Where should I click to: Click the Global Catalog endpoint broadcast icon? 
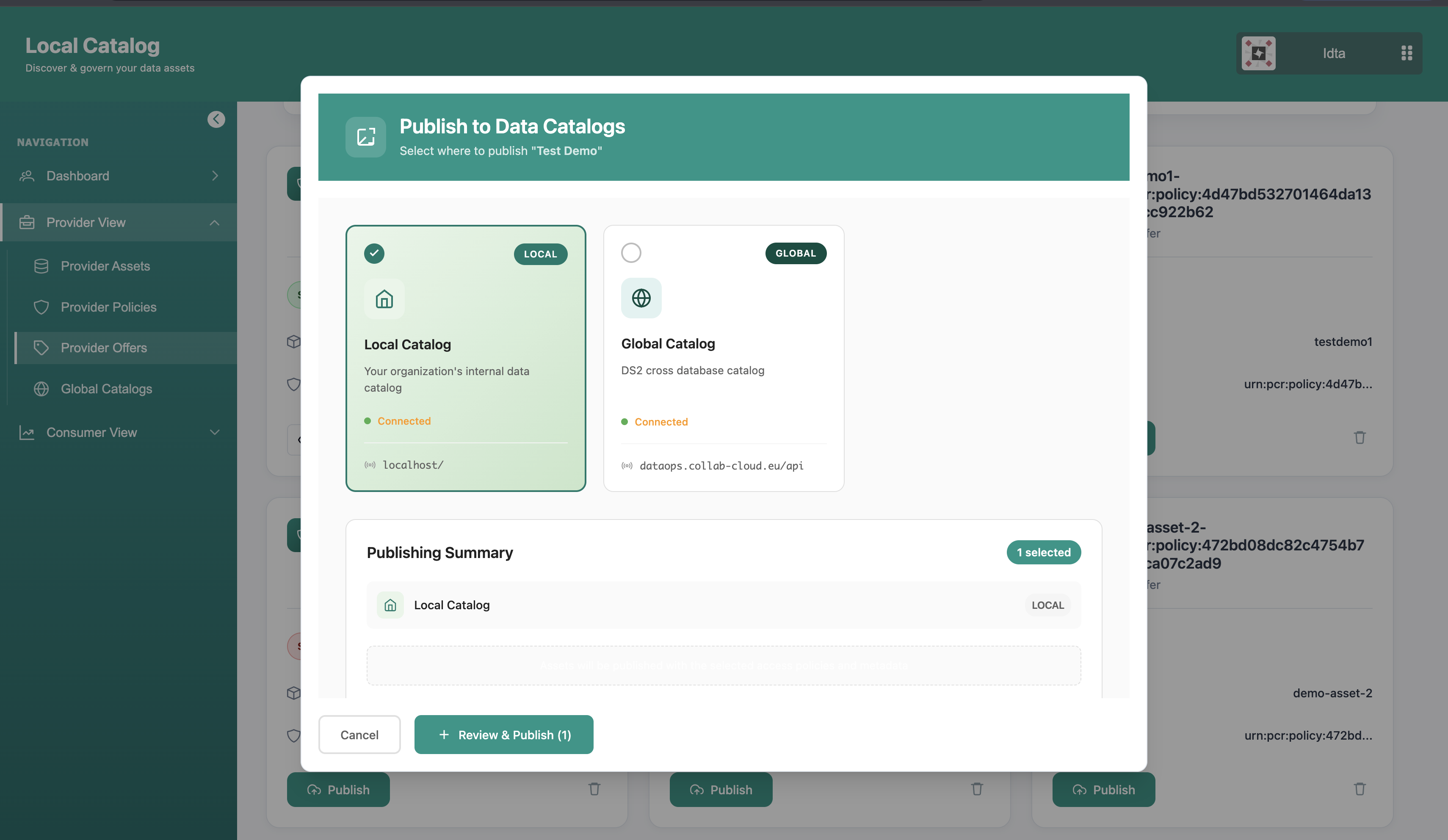[627, 466]
